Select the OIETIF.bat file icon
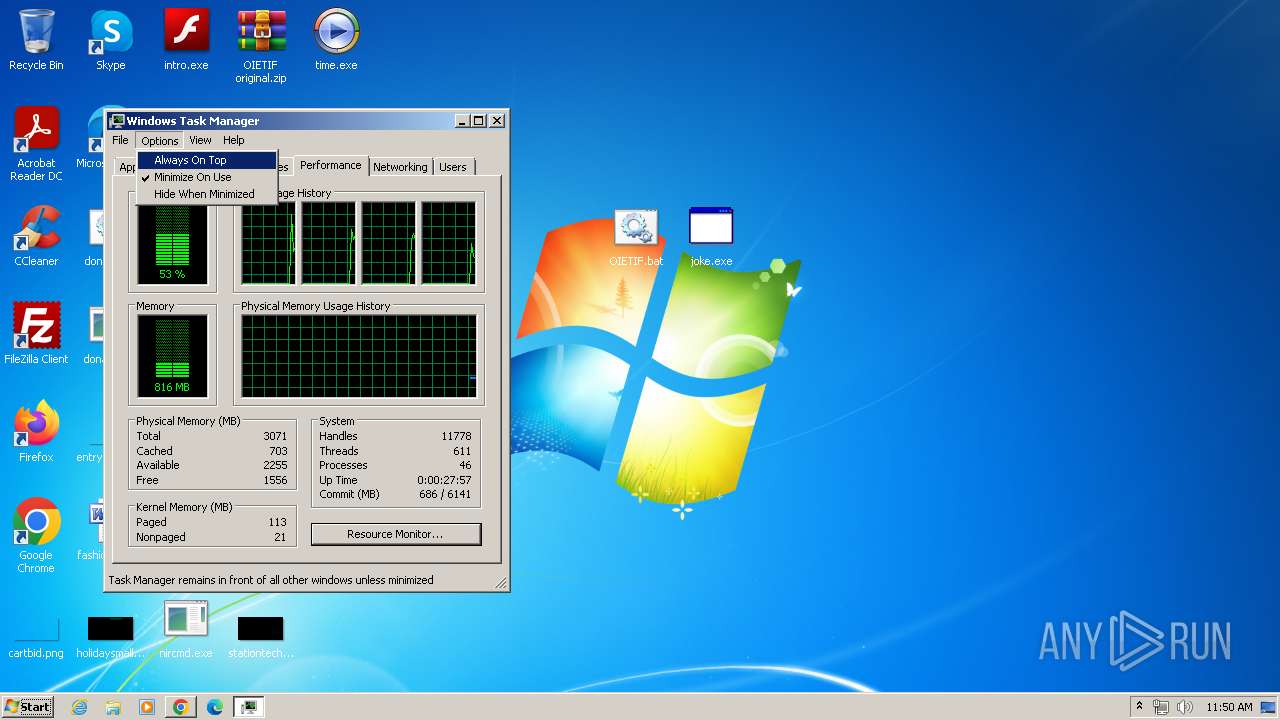 636,238
